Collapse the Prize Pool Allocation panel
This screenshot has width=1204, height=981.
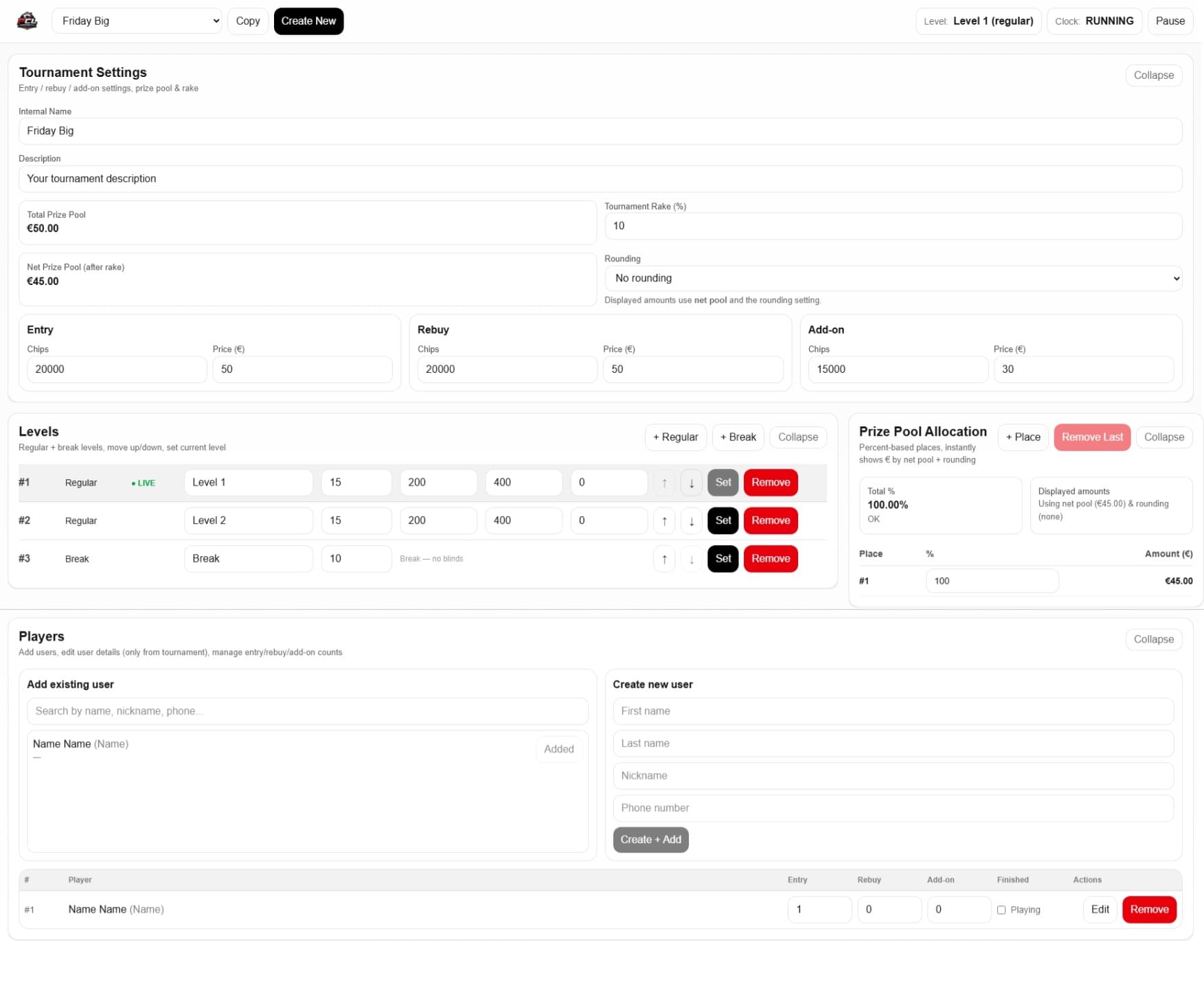[1164, 437]
